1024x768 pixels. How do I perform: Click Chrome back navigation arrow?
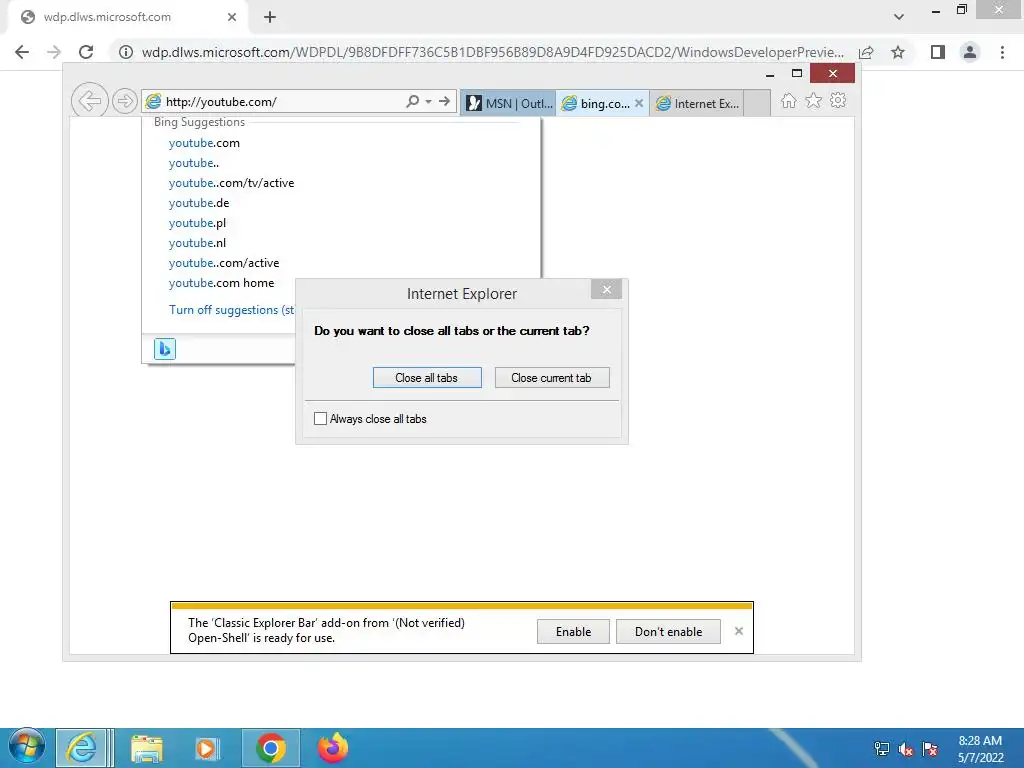click(x=22, y=52)
